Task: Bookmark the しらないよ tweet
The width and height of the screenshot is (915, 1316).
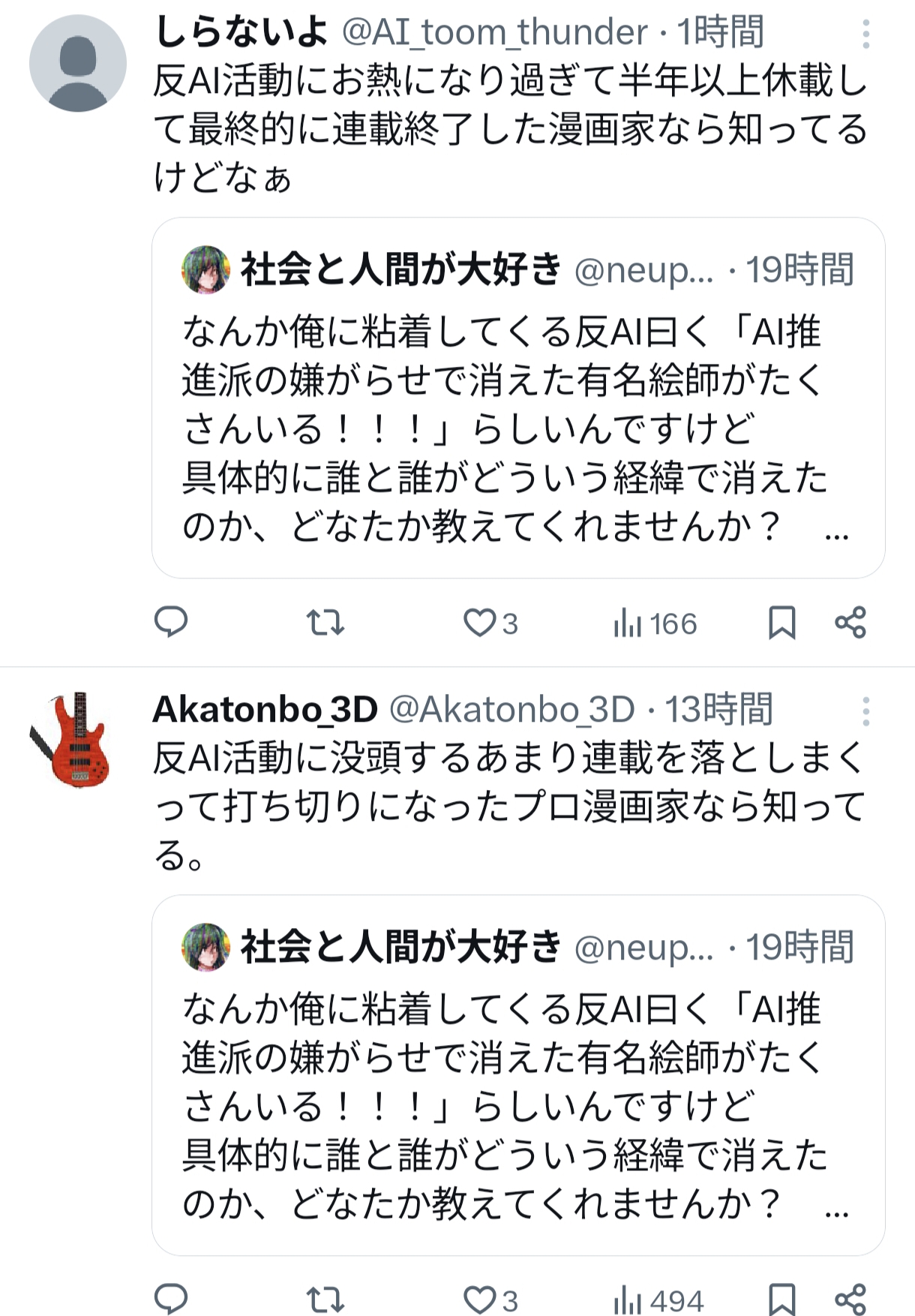Action: tap(781, 623)
